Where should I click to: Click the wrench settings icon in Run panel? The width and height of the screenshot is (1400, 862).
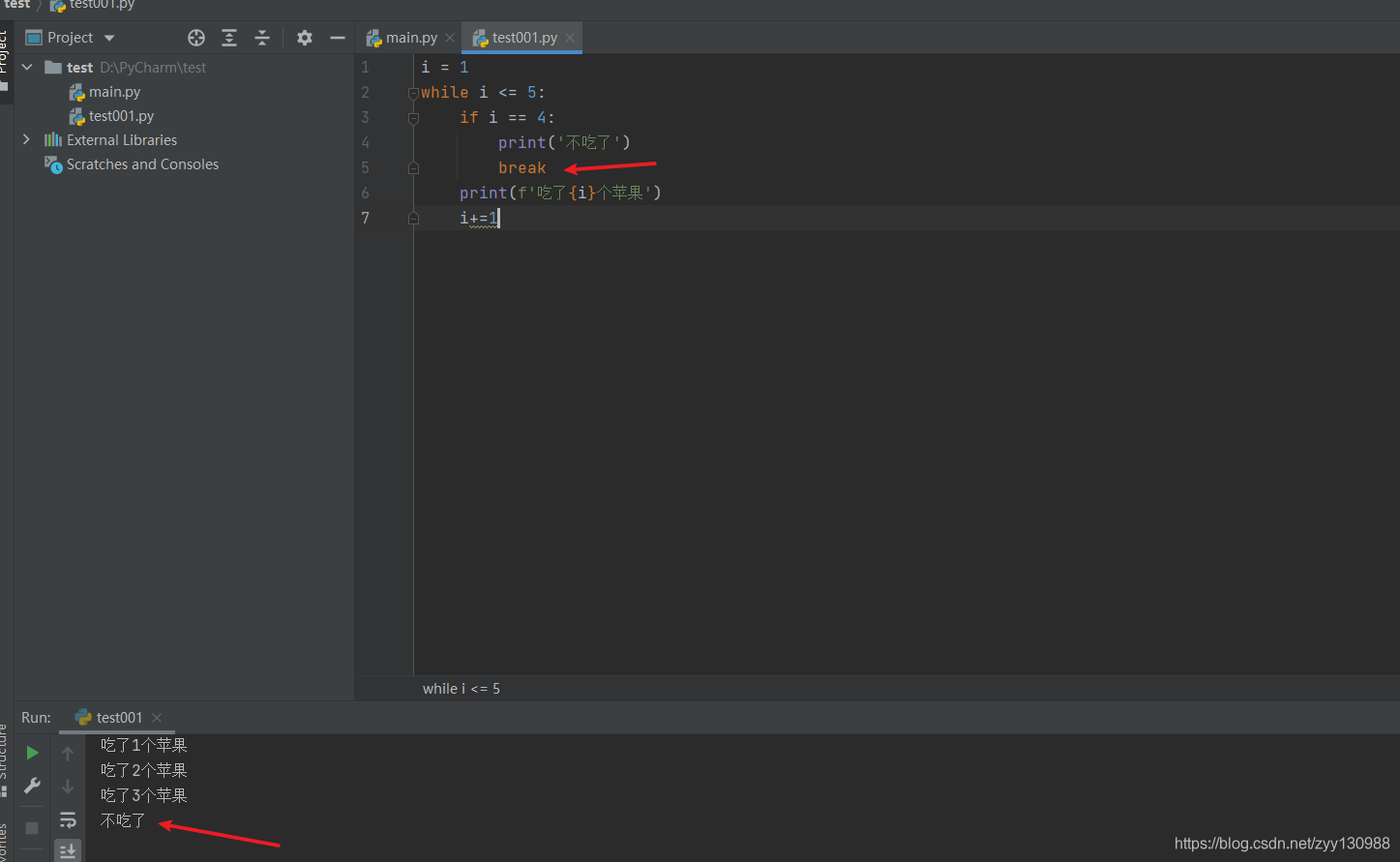[32, 786]
